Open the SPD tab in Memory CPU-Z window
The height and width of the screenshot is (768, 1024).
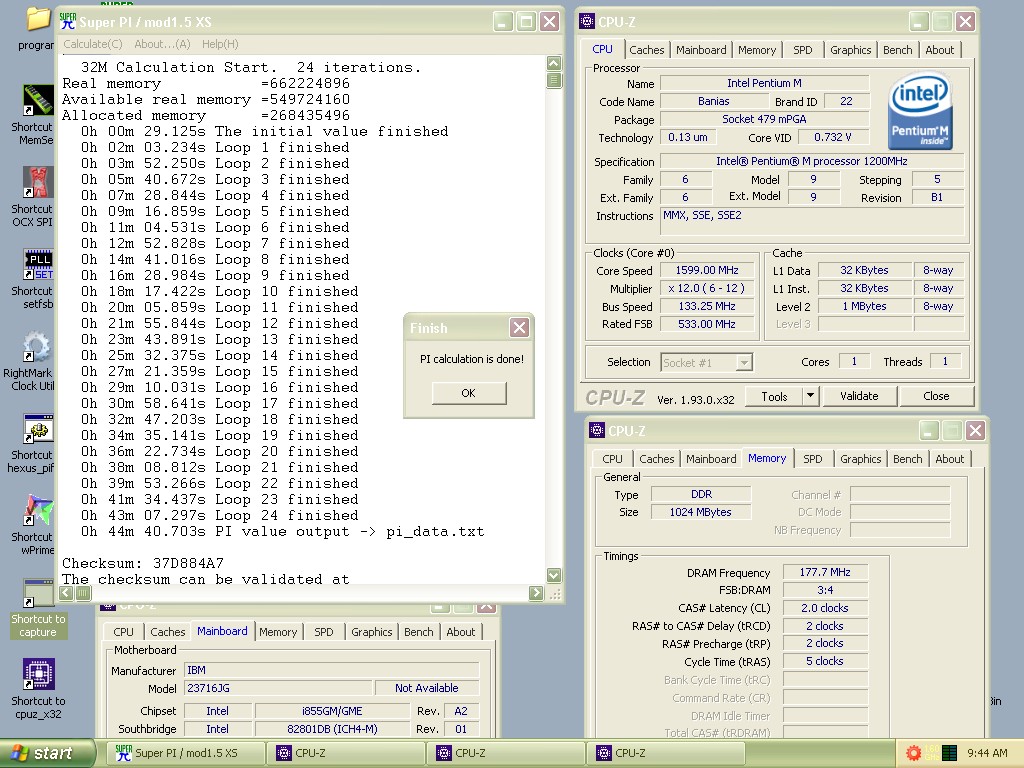click(x=812, y=459)
